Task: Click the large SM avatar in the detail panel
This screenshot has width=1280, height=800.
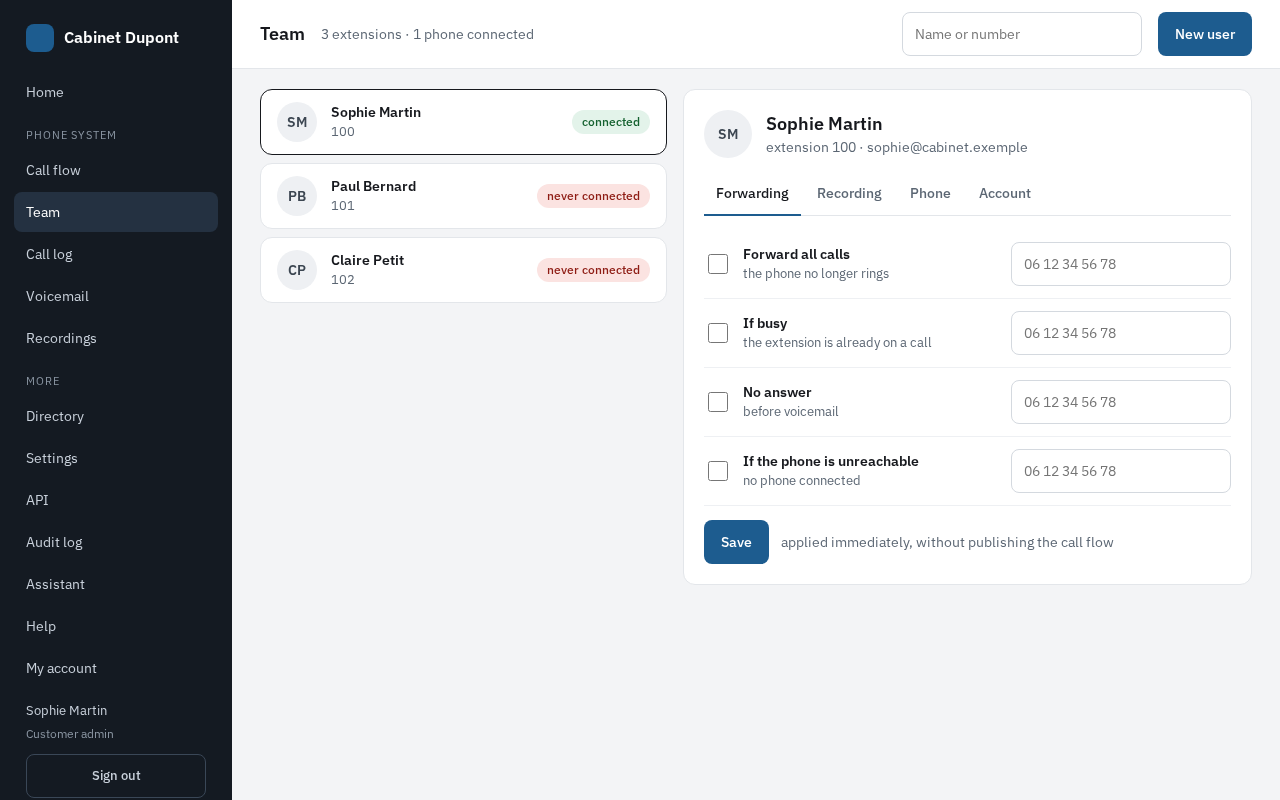Action: (x=728, y=134)
